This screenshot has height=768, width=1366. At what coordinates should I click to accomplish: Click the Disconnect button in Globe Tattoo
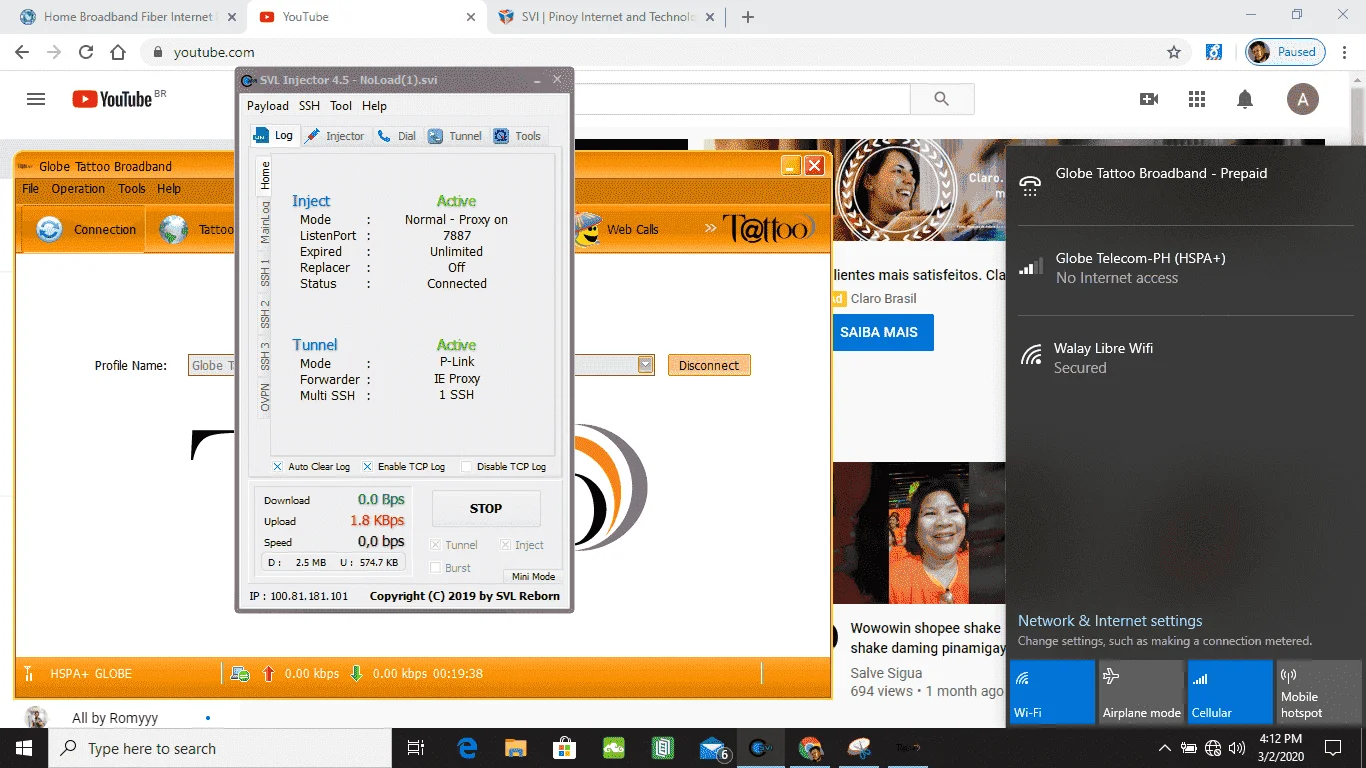(709, 365)
